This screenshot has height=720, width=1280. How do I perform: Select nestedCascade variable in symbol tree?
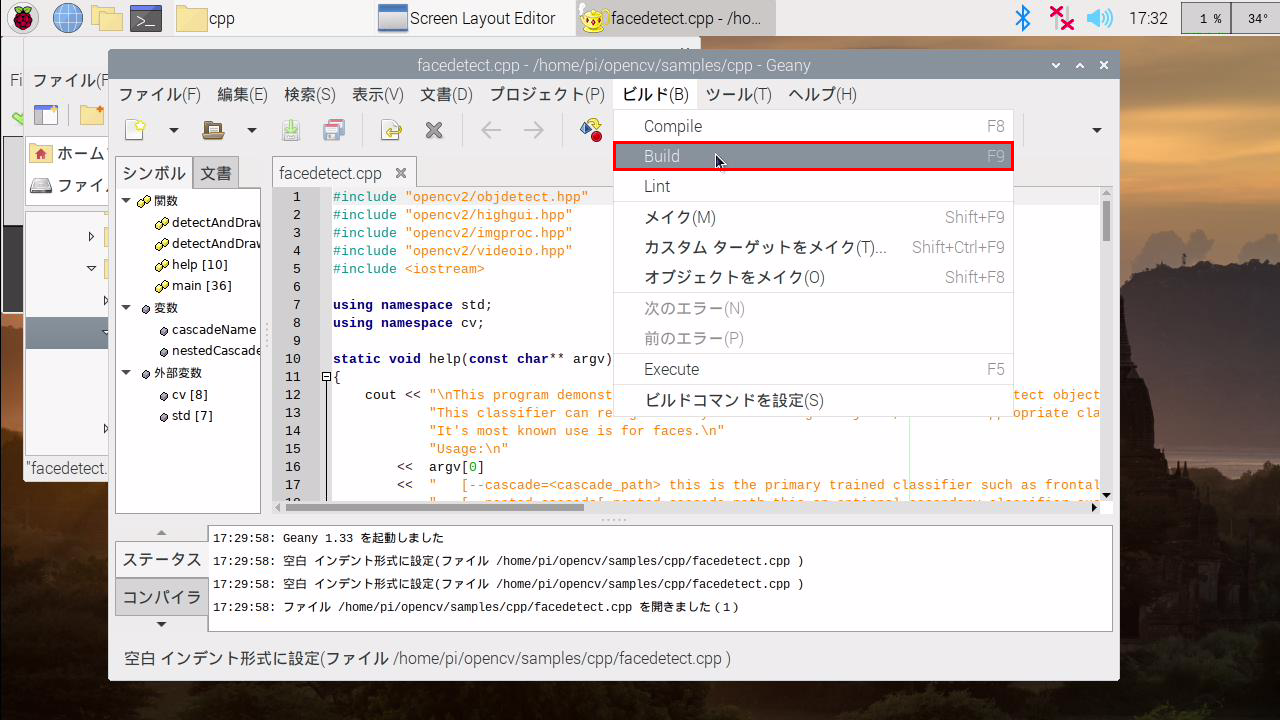[216, 351]
